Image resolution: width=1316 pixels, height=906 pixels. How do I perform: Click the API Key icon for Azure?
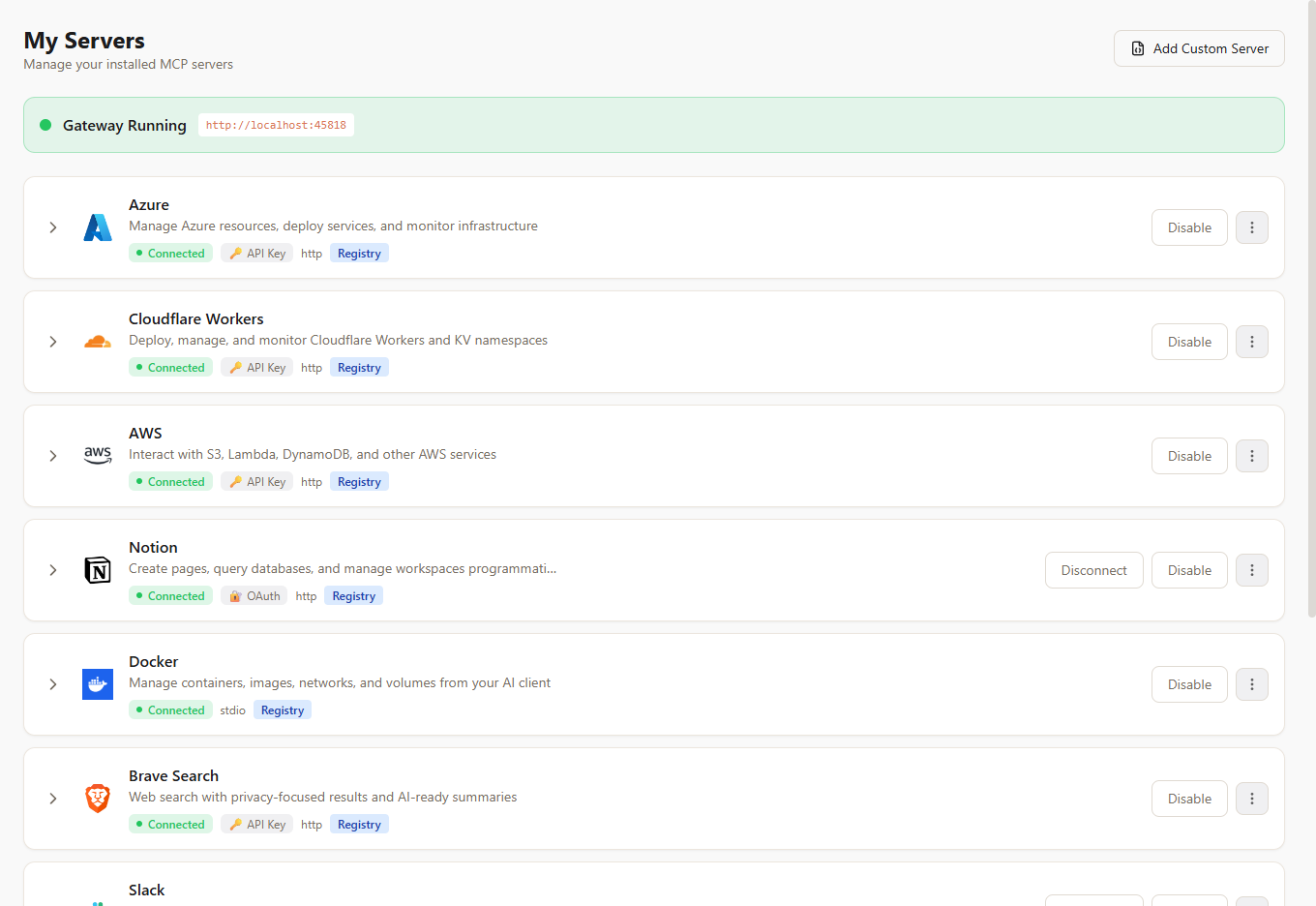pyautogui.click(x=235, y=253)
